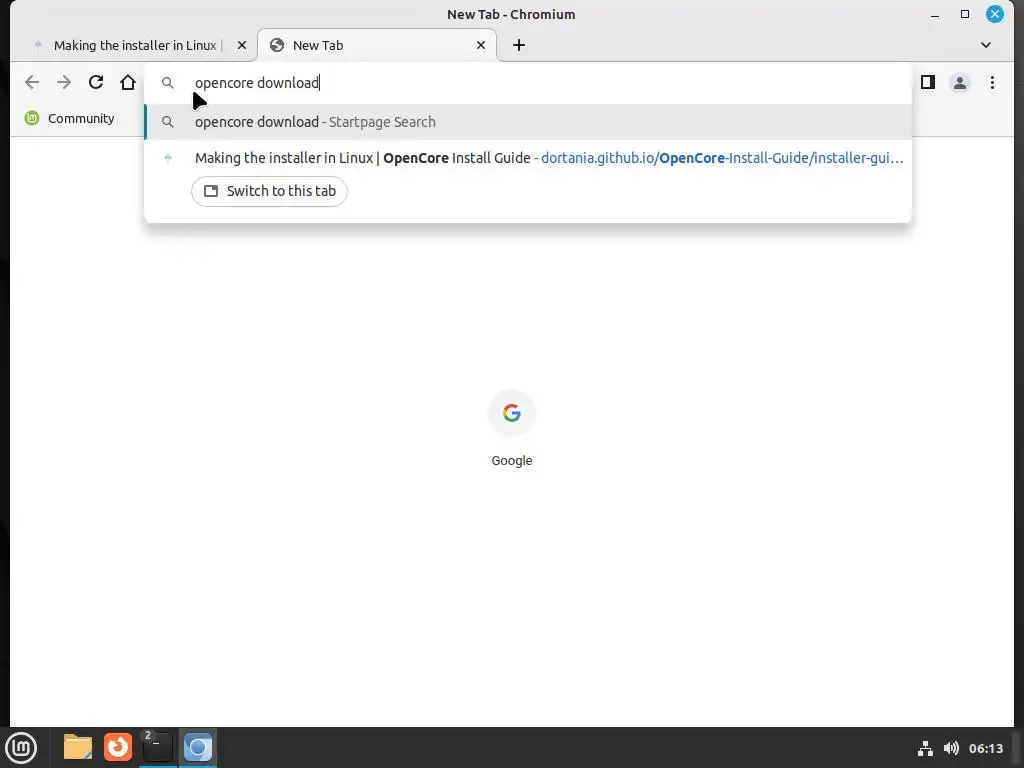Open a new tab with the plus button

519,45
